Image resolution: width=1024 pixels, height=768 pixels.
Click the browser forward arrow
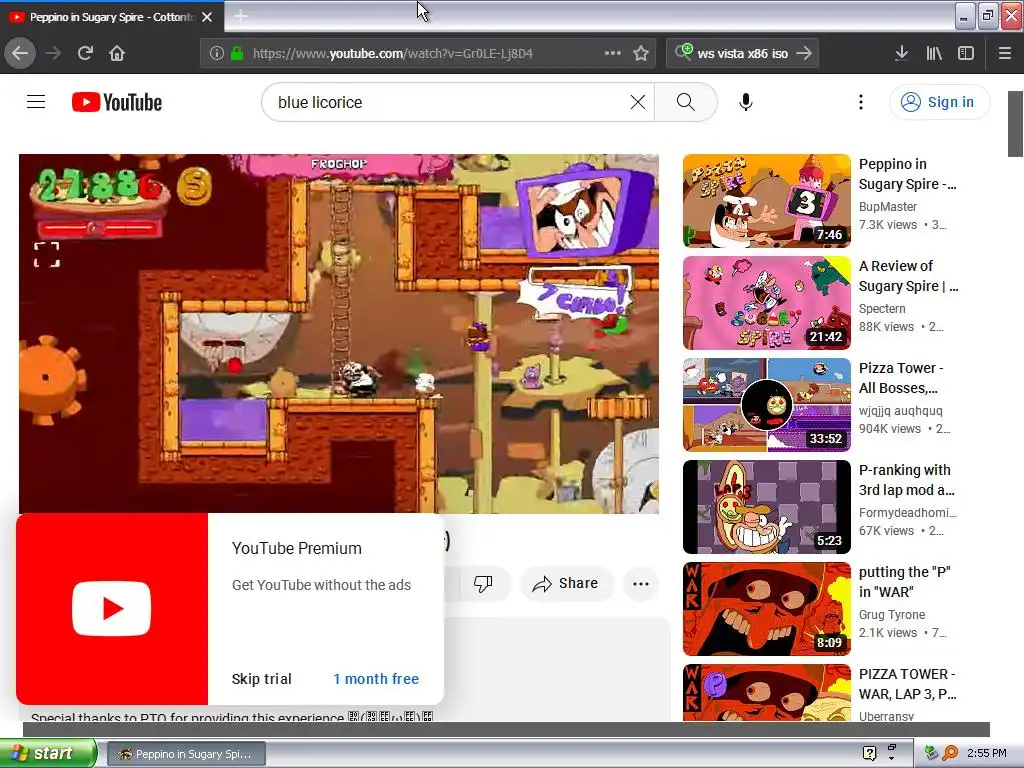53,54
